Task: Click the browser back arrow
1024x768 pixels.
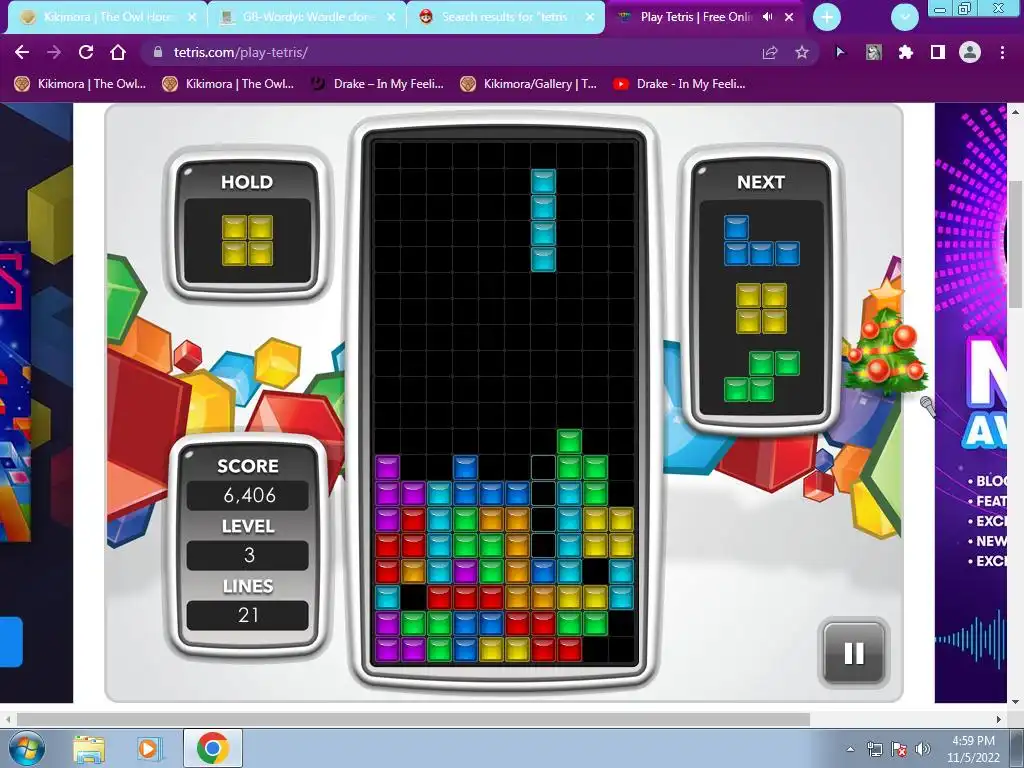Action: (22, 52)
